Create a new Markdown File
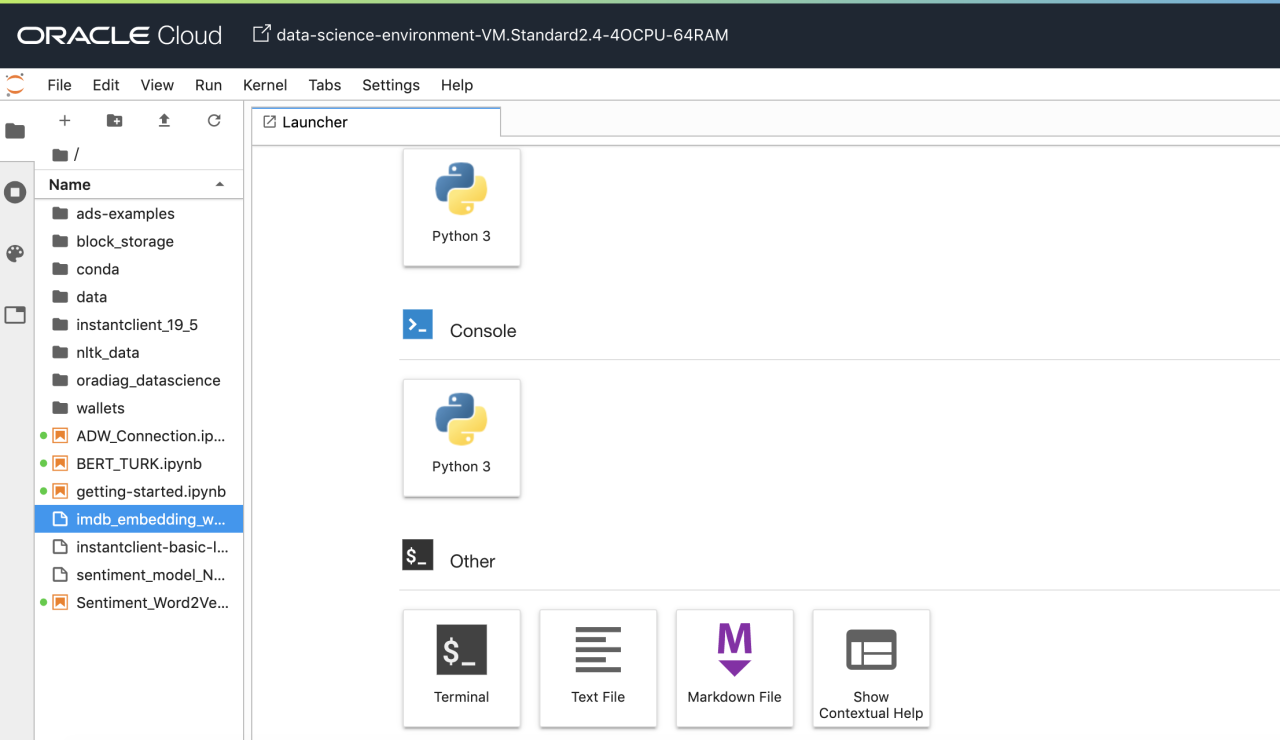The height and width of the screenshot is (740, 1280). [x=734, y=667]
